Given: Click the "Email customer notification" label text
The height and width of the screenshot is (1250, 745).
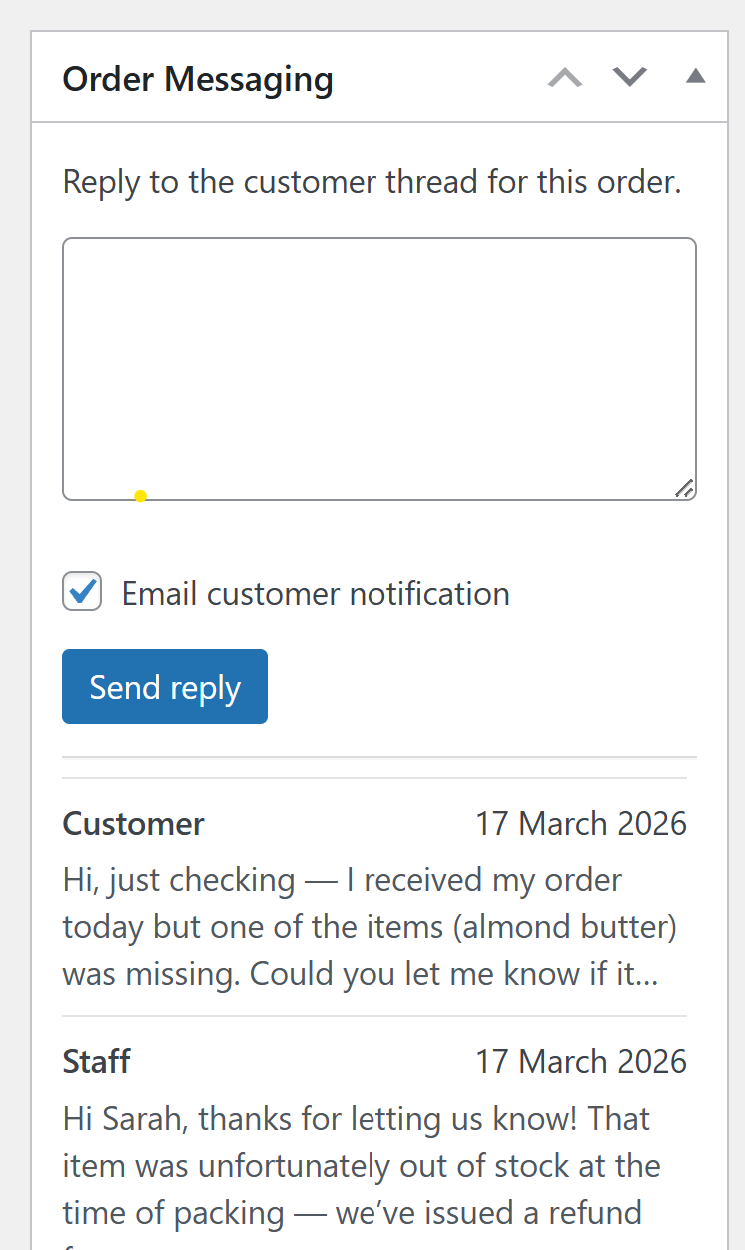Looking at the screenshot, I should 315,594.
